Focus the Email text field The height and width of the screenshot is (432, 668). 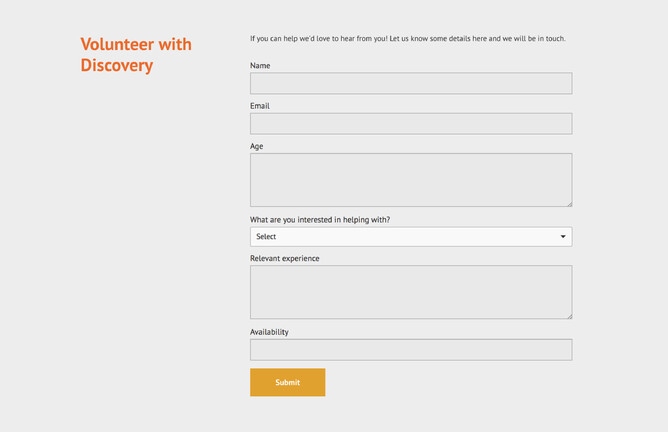point(410,123)
